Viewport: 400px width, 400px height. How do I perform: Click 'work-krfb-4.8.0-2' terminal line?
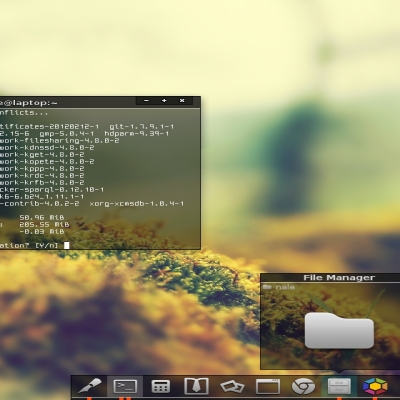[x=42, y=183]
